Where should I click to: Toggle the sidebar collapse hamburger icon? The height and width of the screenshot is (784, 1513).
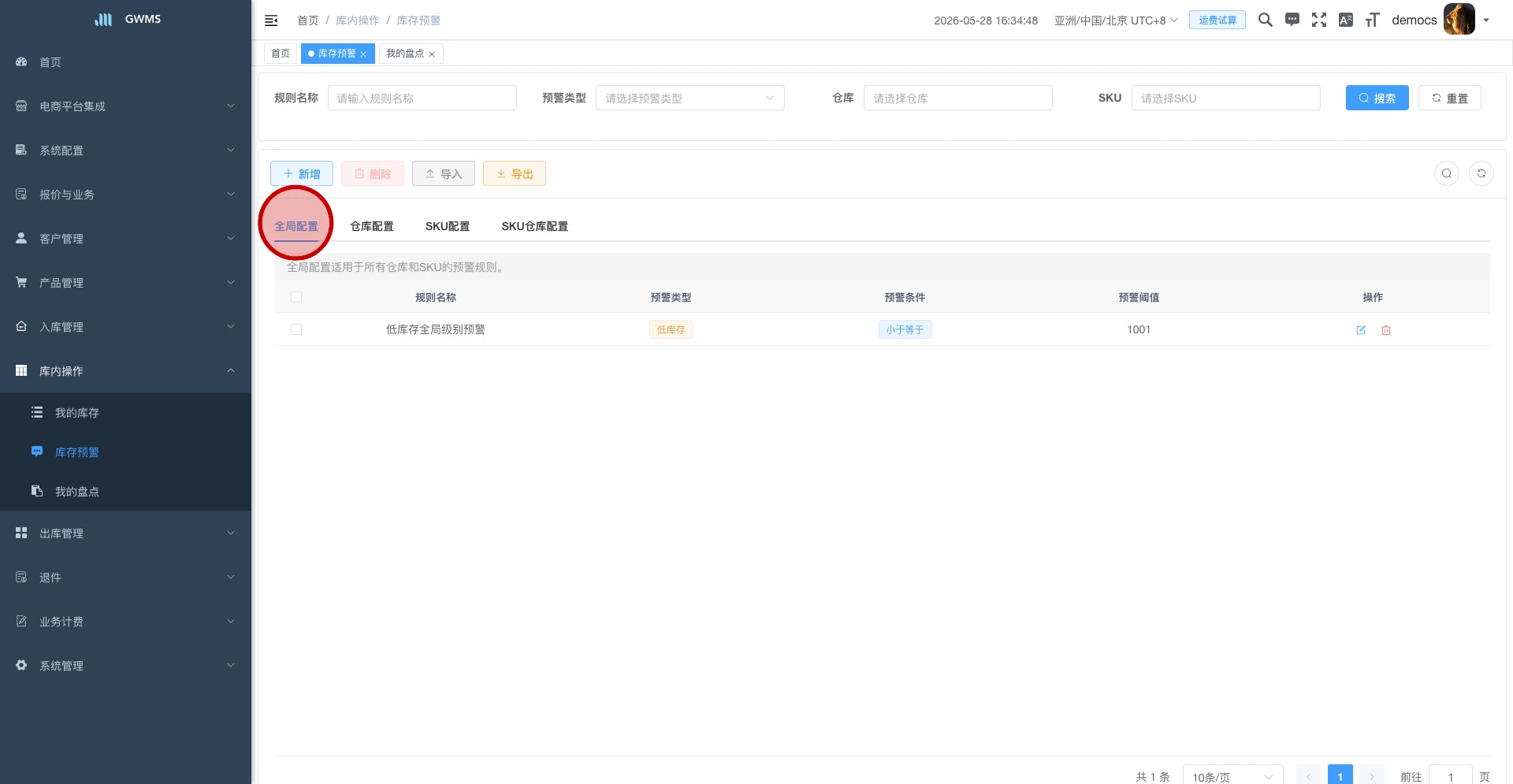coord(271,20)
